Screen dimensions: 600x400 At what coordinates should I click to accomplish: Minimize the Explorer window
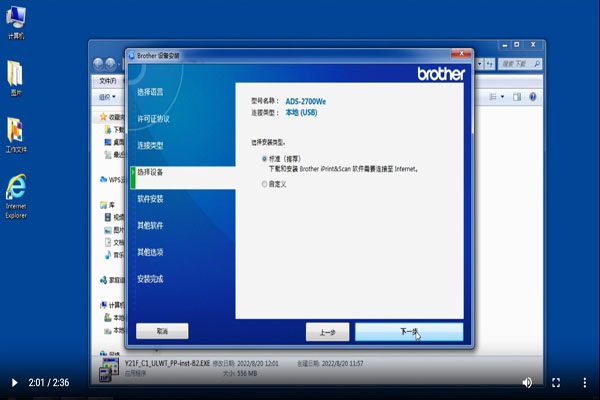pos(505,45)
